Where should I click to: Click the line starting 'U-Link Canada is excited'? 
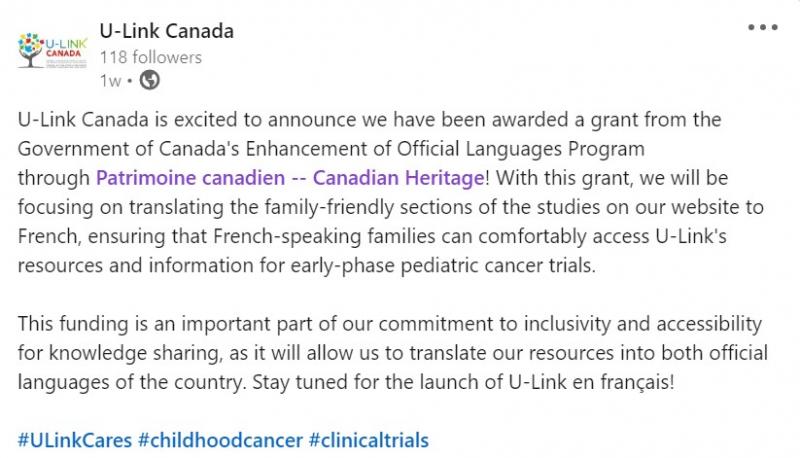[x=369, y=120]
